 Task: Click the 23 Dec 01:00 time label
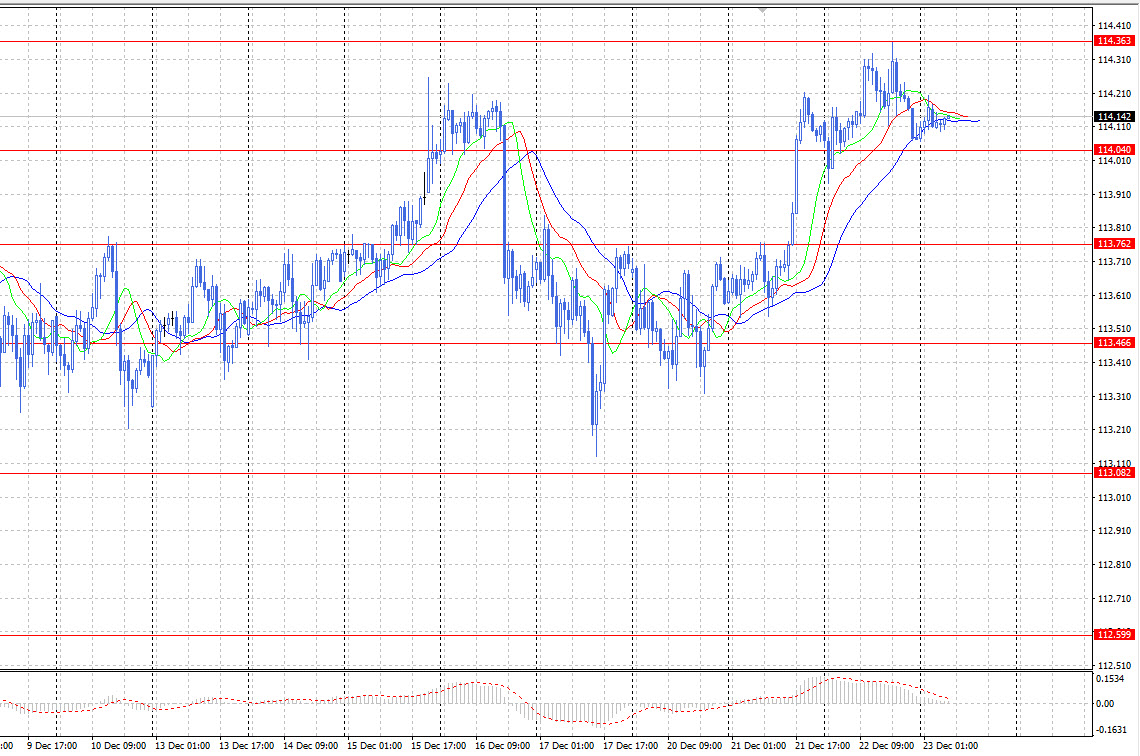point(950,746)
